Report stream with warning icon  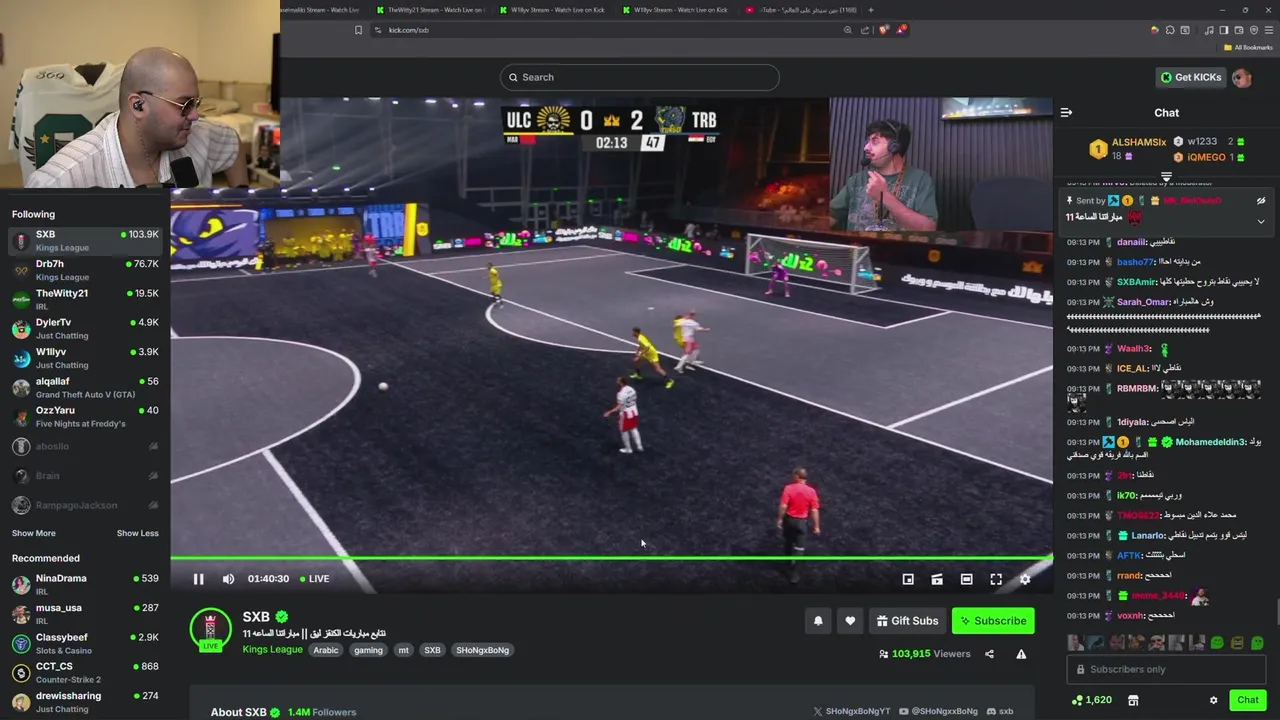point(1021,654)
